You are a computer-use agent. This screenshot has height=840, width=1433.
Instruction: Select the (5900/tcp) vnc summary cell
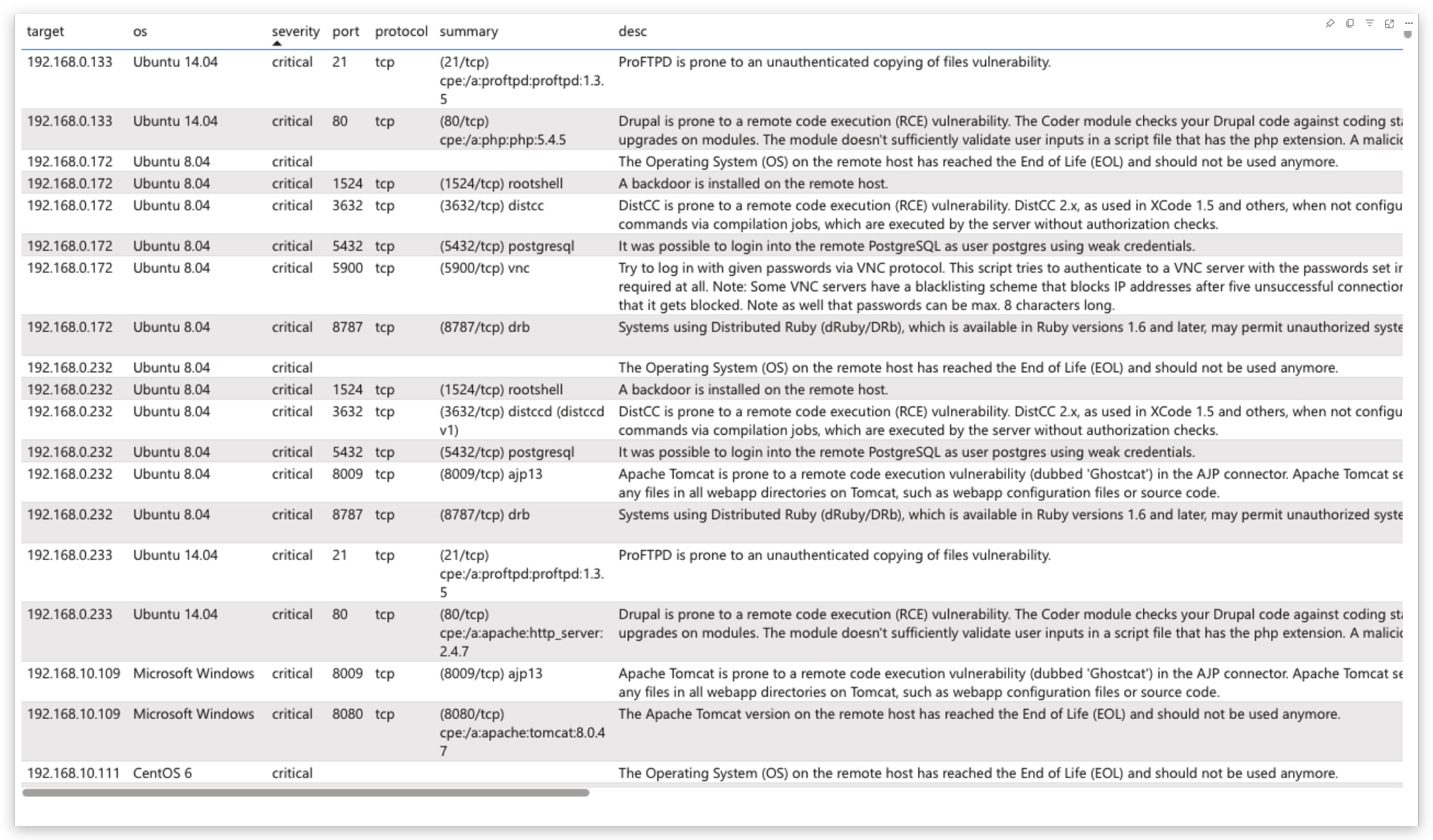(x=484, y=268)
